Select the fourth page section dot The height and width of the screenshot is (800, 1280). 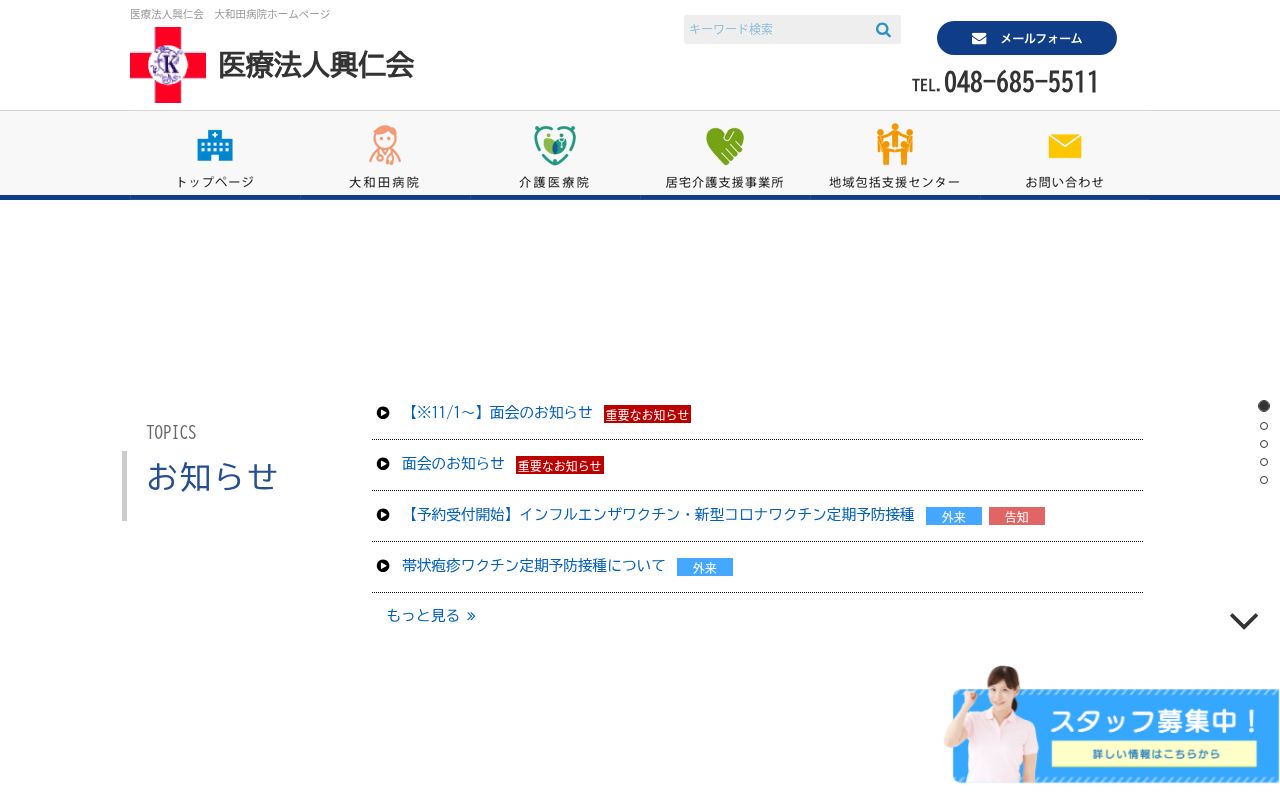(x=1264, y=462)
